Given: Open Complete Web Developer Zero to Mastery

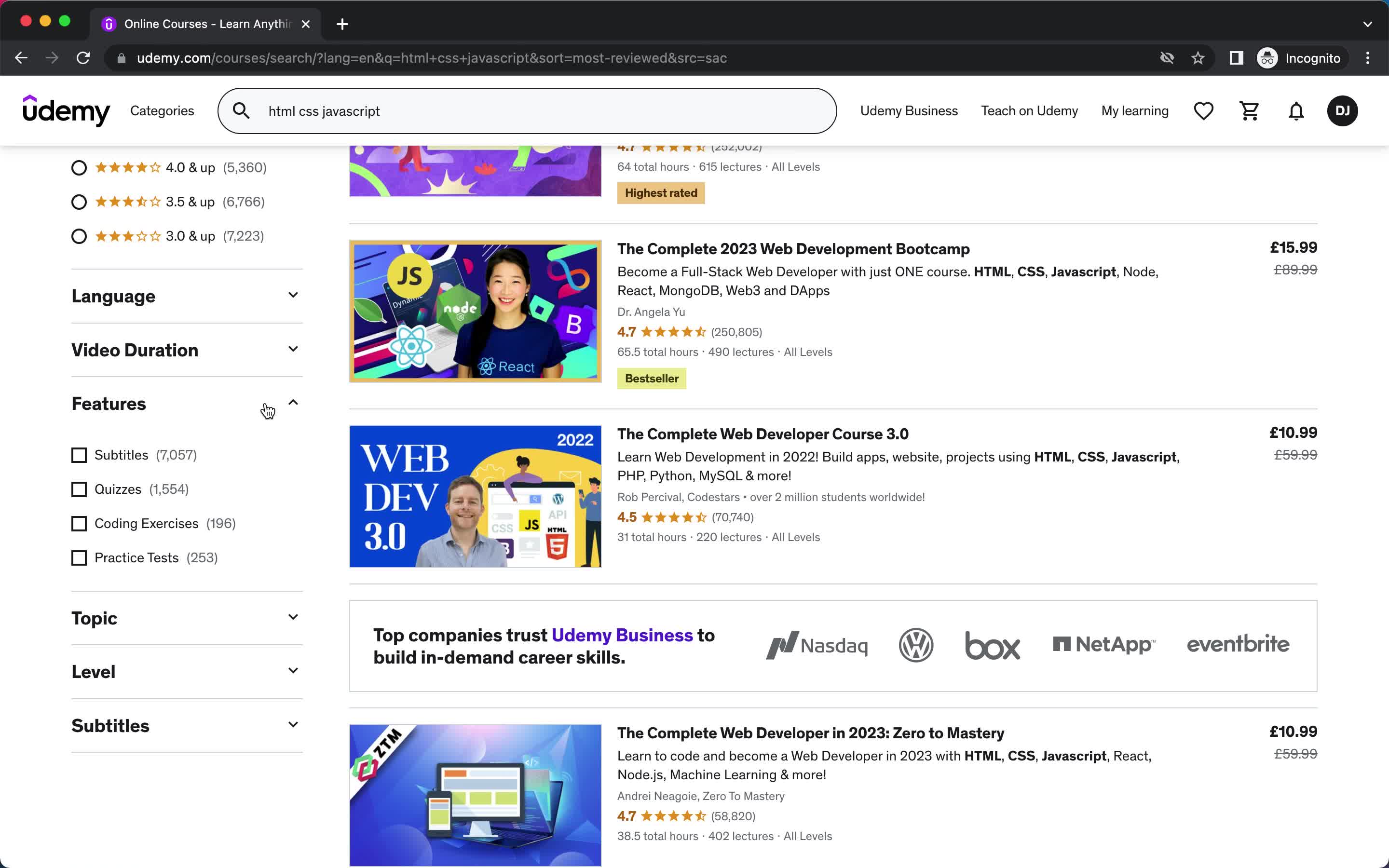Looking at the screenshot, I should tap(810, 733).
